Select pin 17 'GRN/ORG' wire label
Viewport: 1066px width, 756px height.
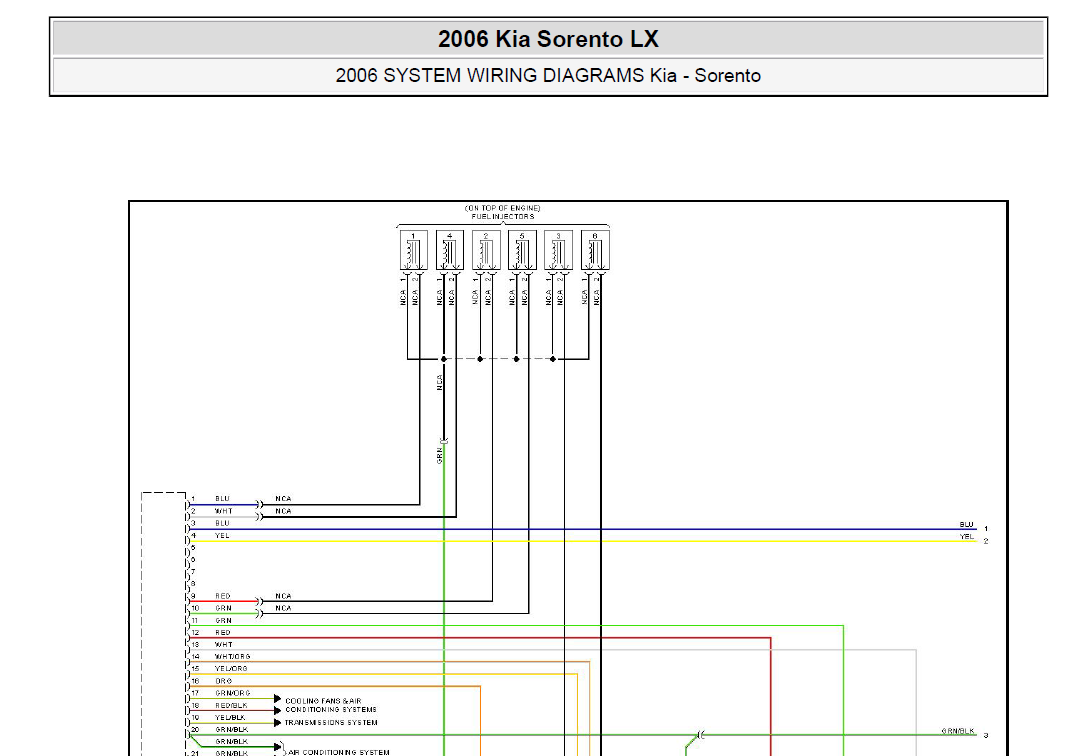click(233, 693)
